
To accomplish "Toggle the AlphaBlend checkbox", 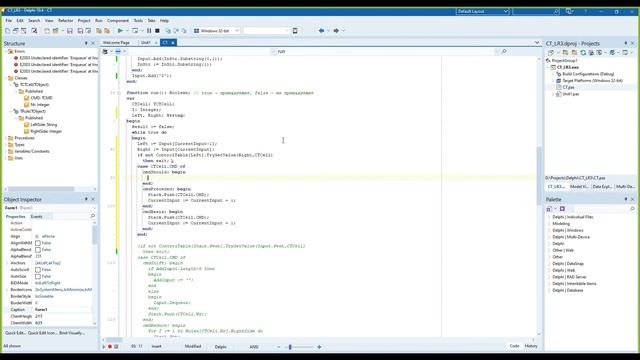I will (38, 249).
